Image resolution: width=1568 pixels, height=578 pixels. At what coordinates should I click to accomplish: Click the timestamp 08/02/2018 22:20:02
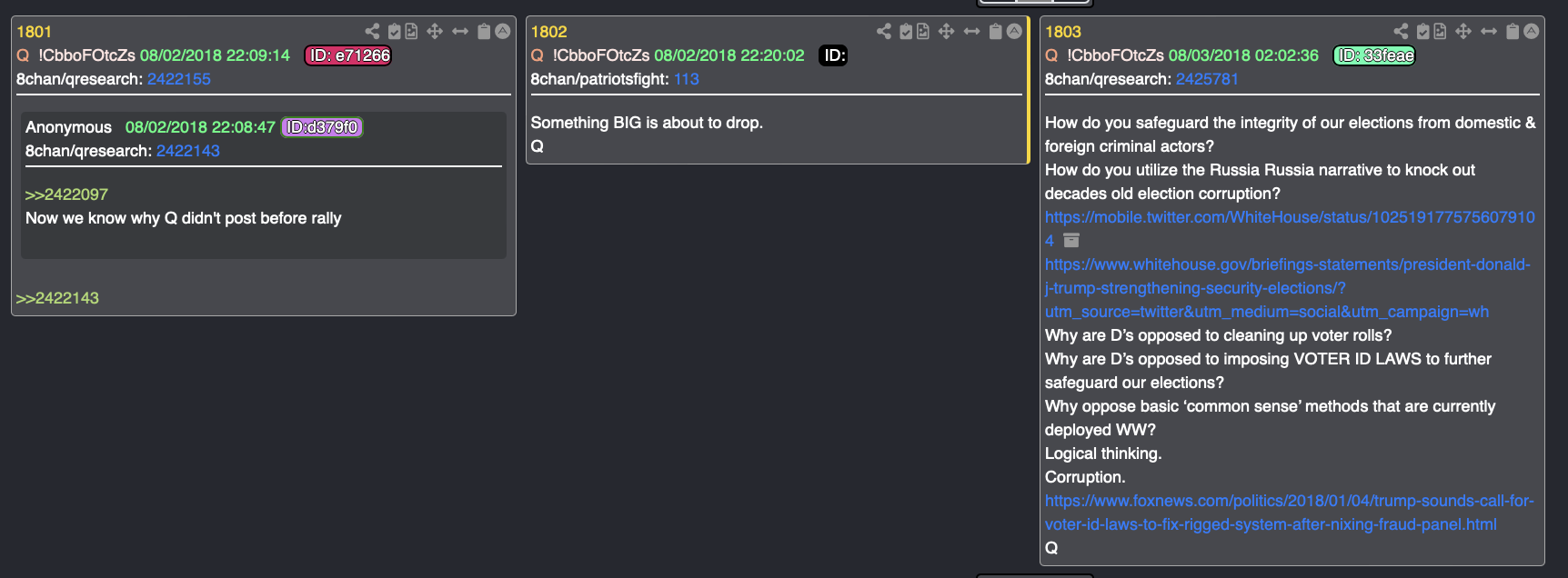(729, 55)
